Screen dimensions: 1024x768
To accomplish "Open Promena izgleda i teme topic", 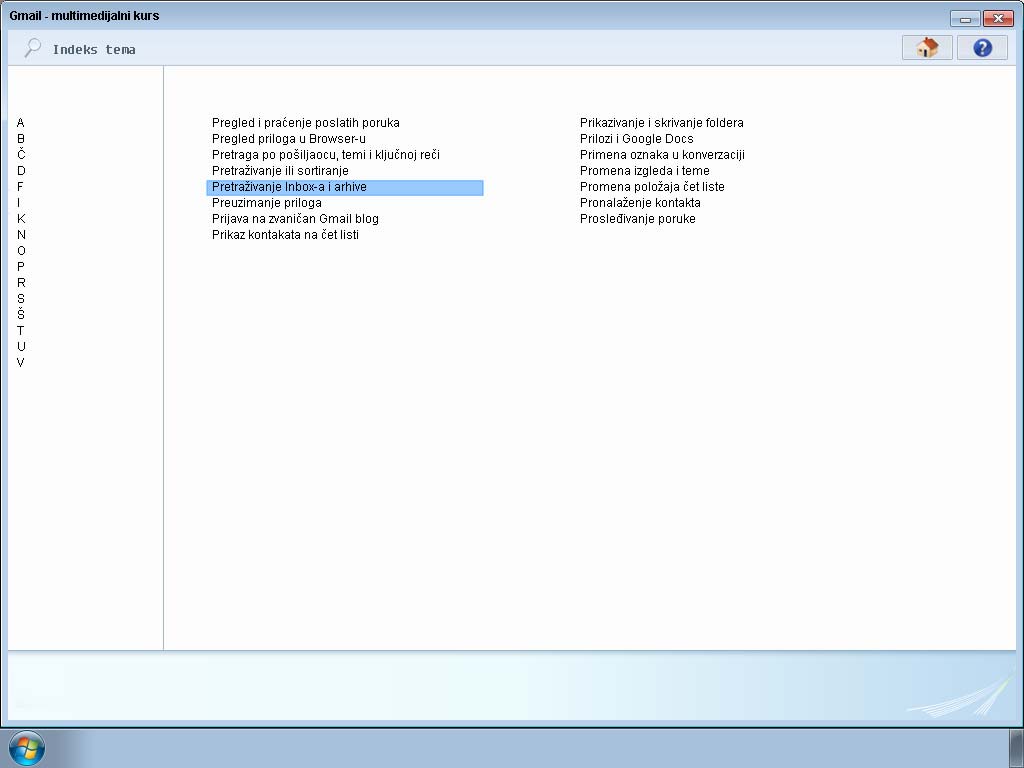I will [x=644, y=171].
